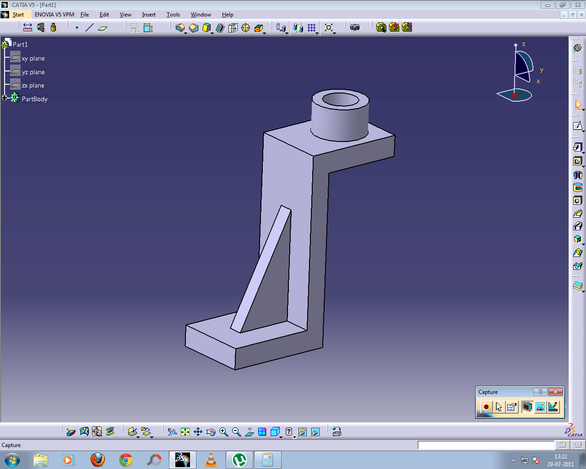
Task: Click the Line tool in top toolbar
Action: (89, 28)
